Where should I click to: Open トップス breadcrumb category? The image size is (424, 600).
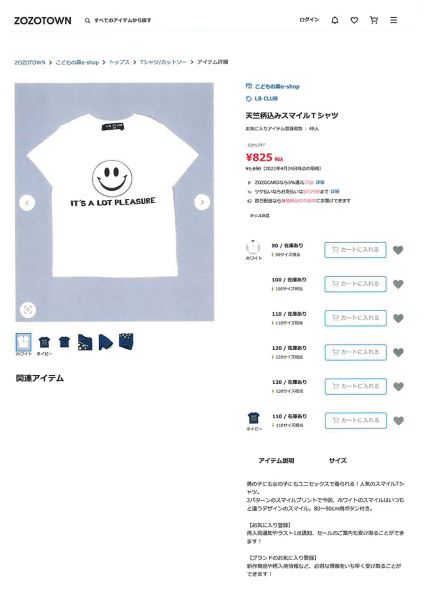pyautogui.click(x=119, y=62)
